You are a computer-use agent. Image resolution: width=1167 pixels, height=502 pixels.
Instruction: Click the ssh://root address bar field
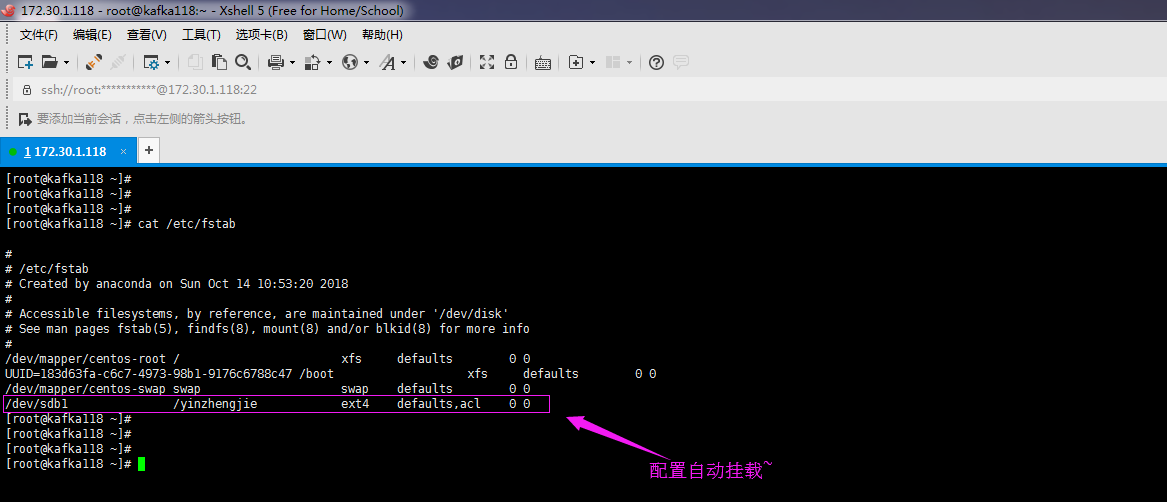(149, 89)
